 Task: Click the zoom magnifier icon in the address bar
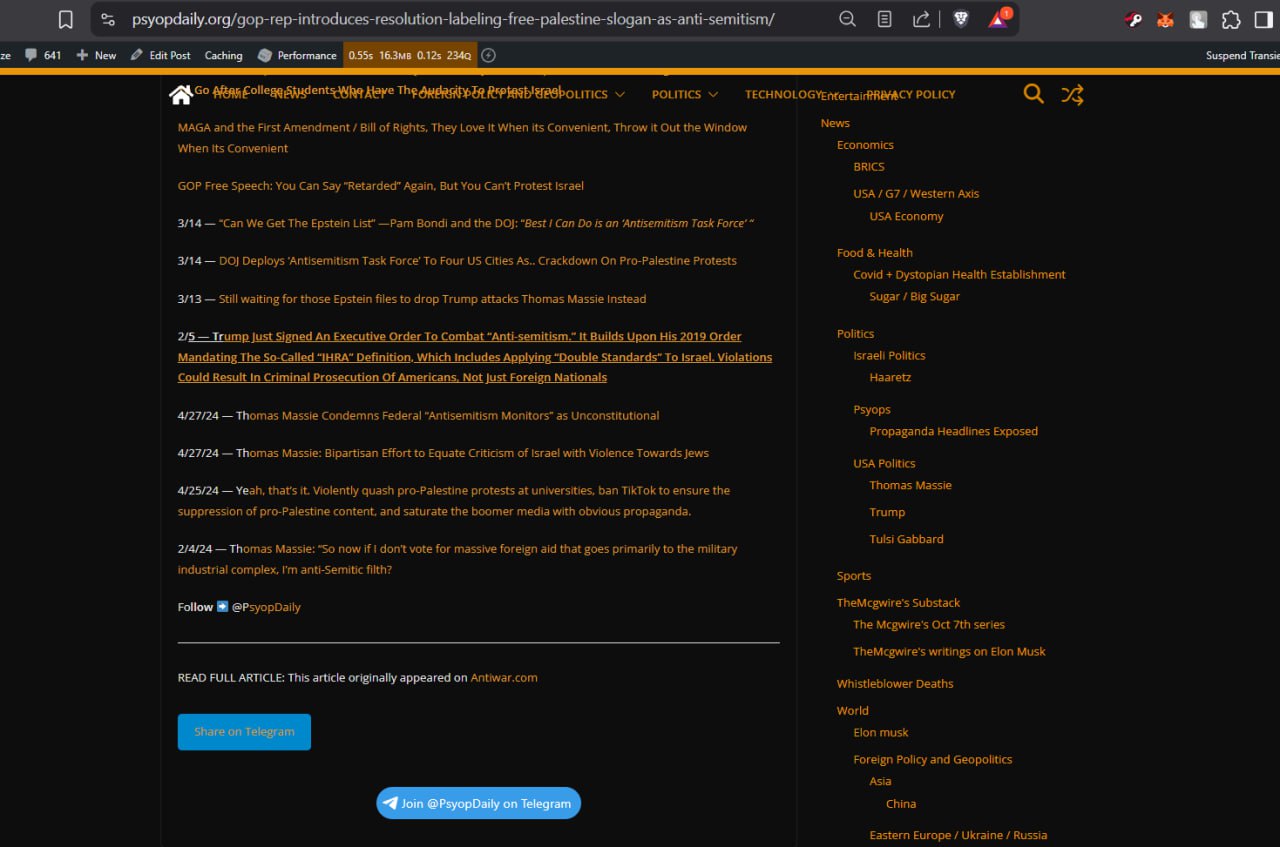click(x=847, y=19)
